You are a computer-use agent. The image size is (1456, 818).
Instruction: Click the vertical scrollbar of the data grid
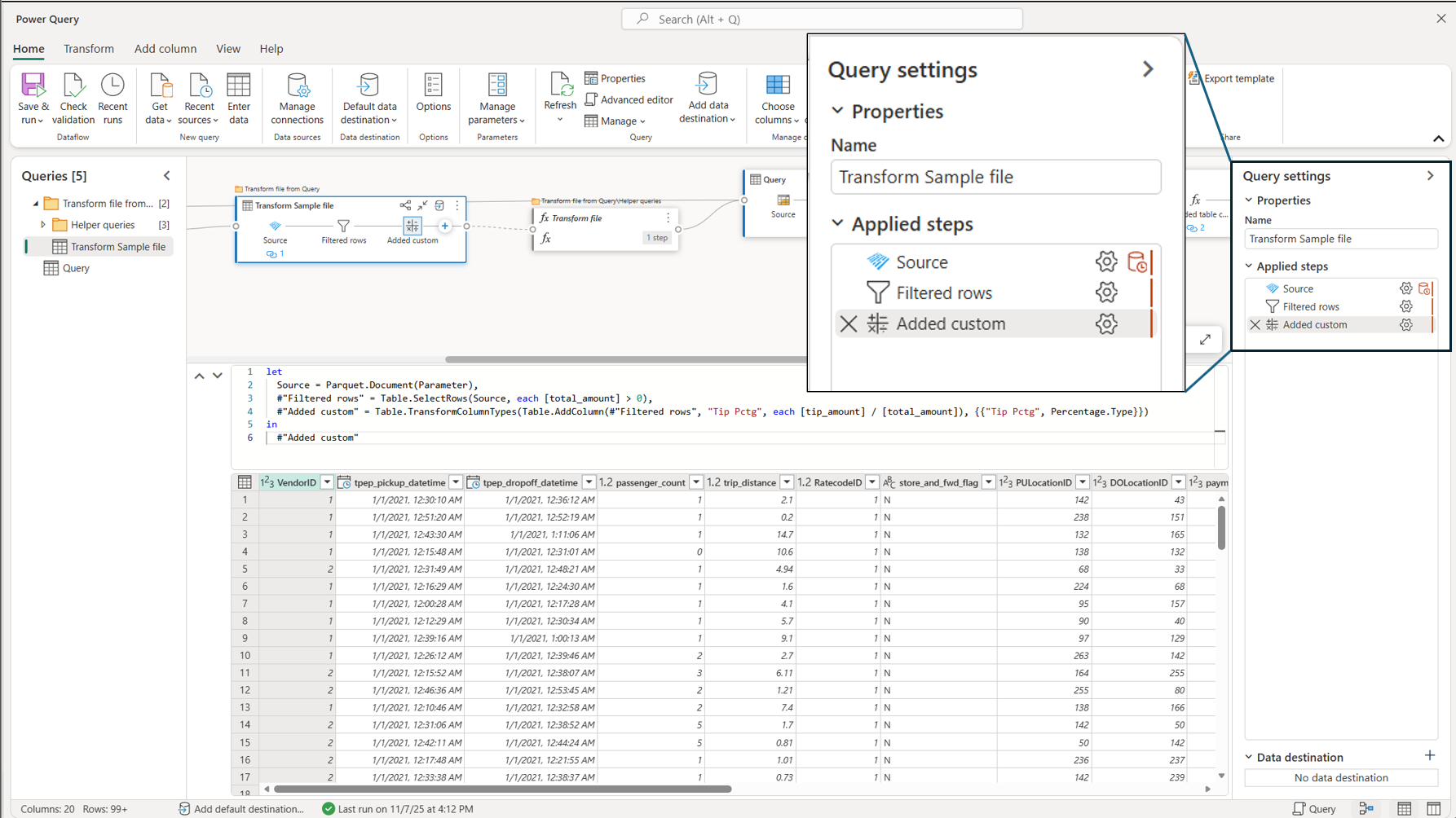point(1221,528)
